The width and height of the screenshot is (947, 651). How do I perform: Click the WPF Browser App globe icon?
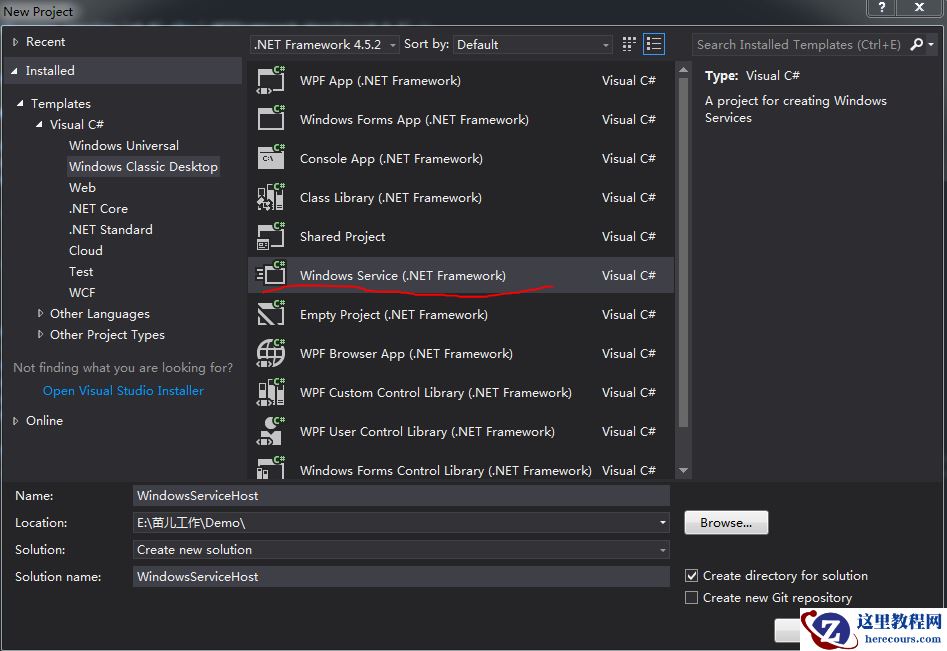tap(271, 354)
